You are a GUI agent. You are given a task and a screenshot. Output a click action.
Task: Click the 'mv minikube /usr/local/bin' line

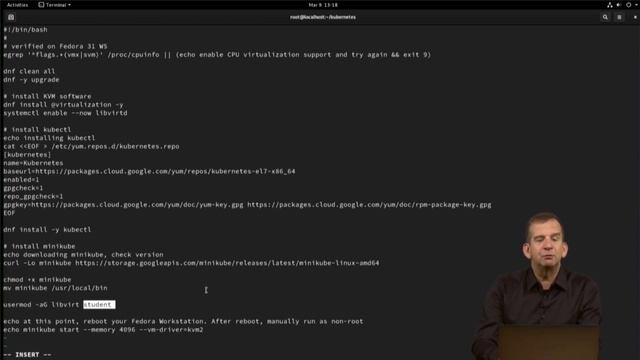point(55,288)
